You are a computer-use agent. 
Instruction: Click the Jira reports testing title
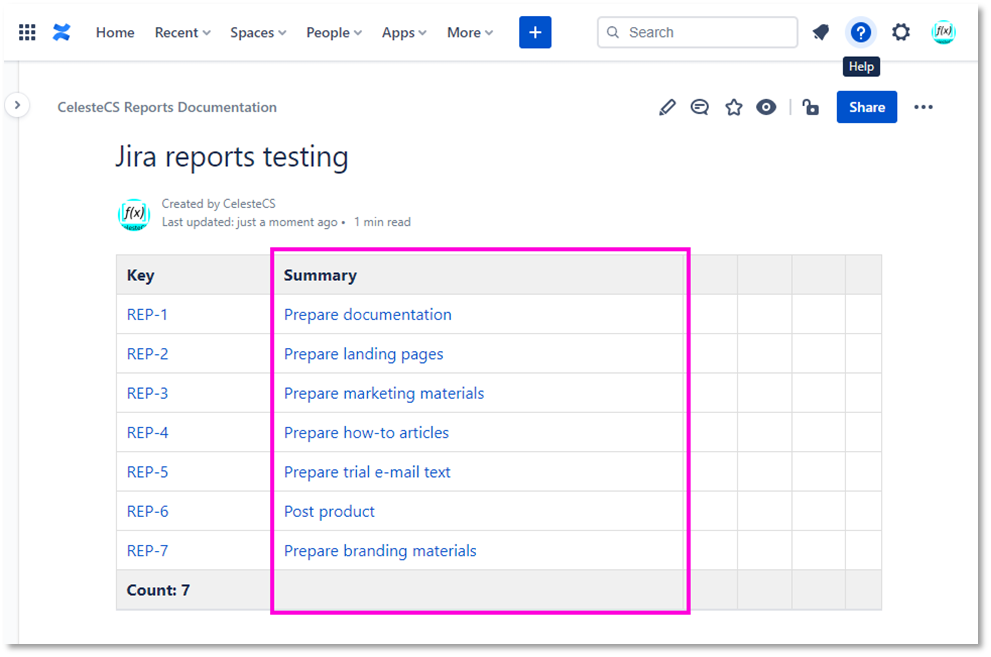pos(231,157)
